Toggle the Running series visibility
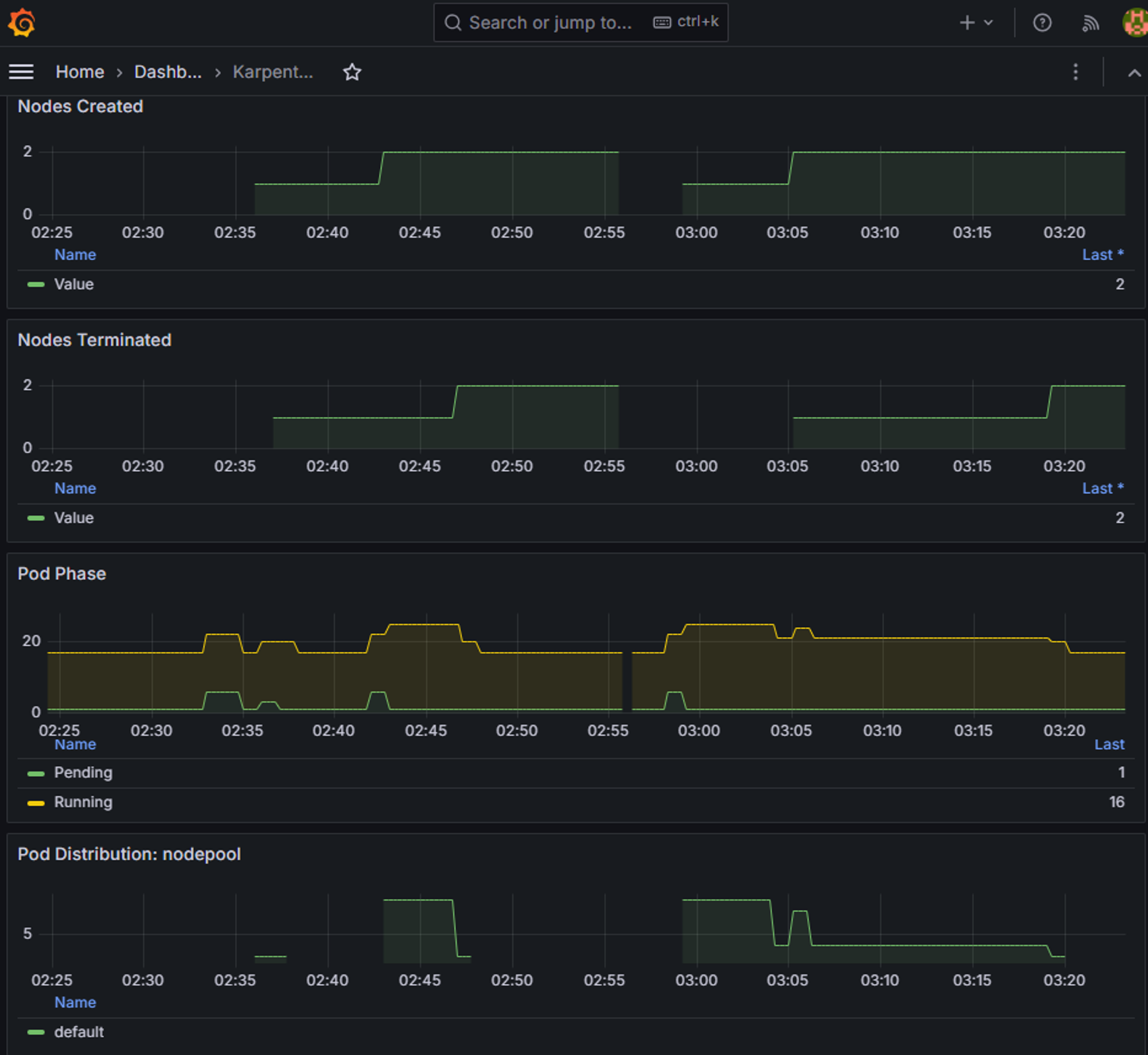This screenshot has width=1148, height=1055. (x=83, y=803)
